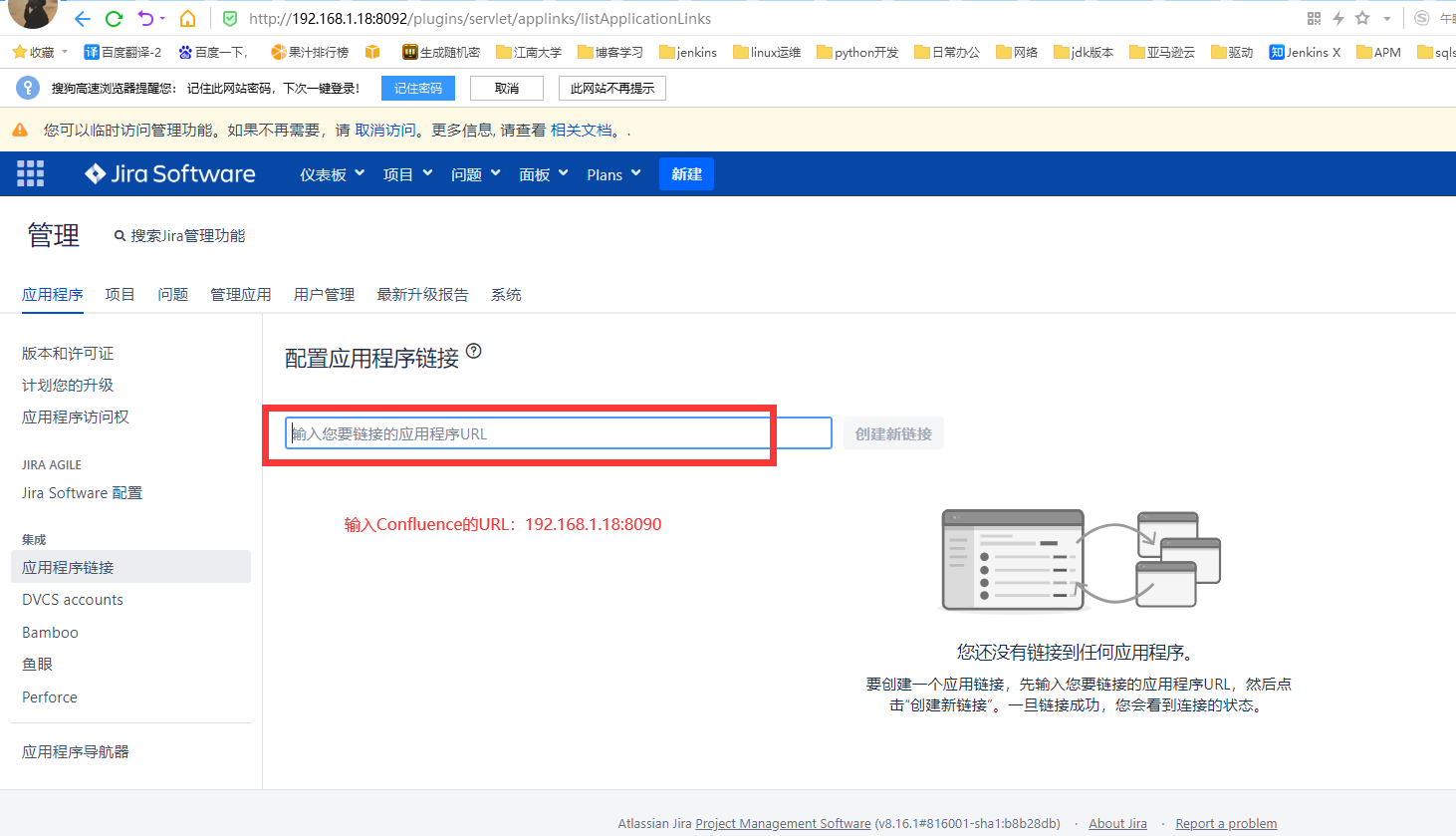The height and width of the screenshot is (836, 1456).
Task: Open the 江南大学 bookmark folder
Action: [529, 52]
